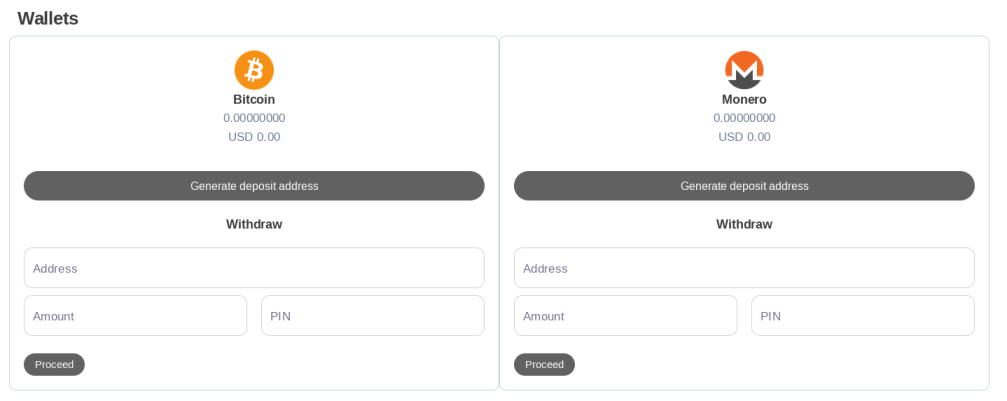Click the Monero USD 0.00 value
This screenshot has width=1007, height=401.
pyautogui.click(x=744, y=137)
